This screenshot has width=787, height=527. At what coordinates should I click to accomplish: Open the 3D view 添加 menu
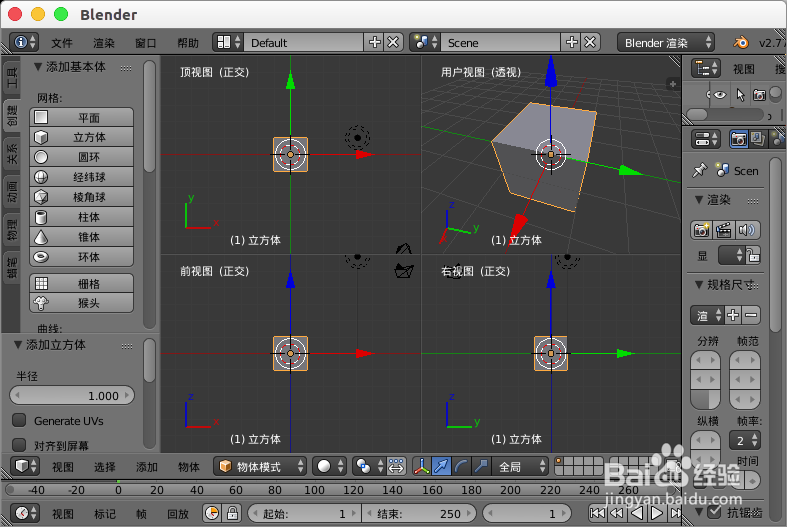[x=147, y=467]
